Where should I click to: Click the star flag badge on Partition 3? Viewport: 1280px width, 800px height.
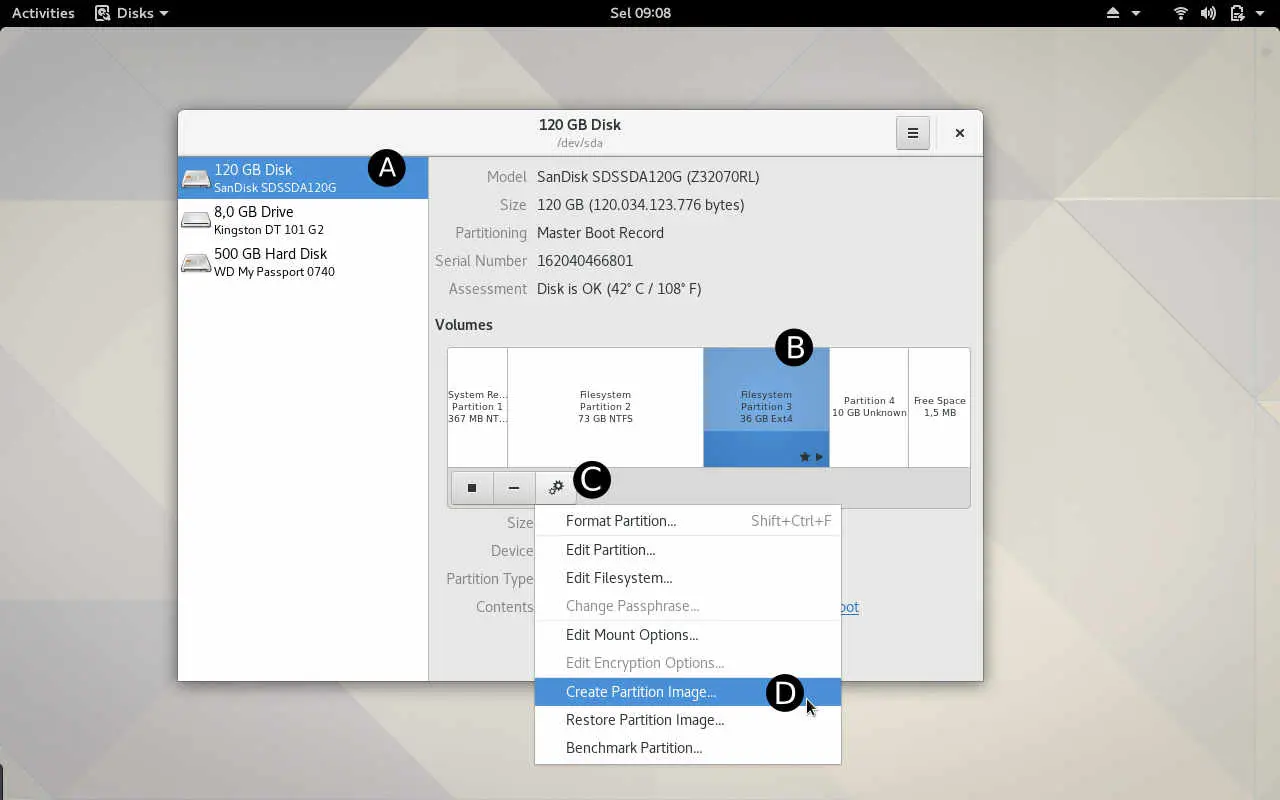click(x=804, y=456)
